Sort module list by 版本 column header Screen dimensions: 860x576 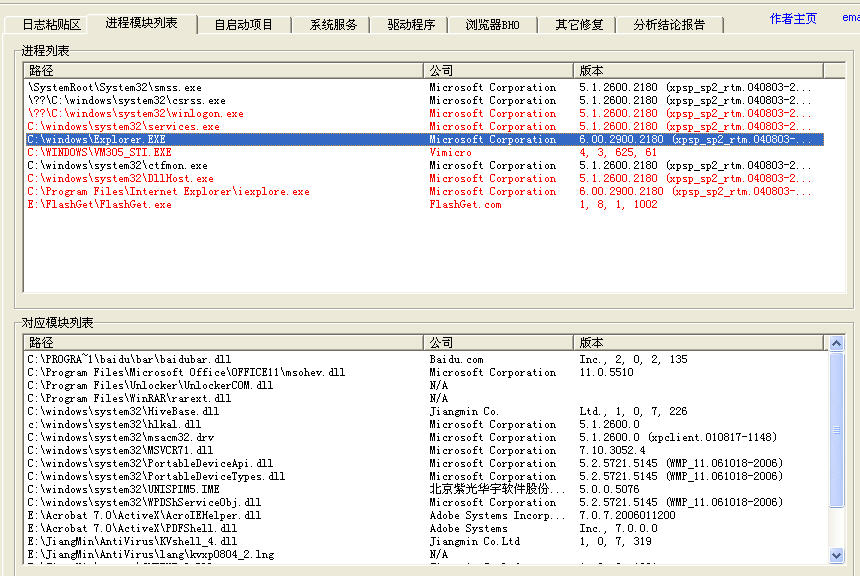(698, 342)
